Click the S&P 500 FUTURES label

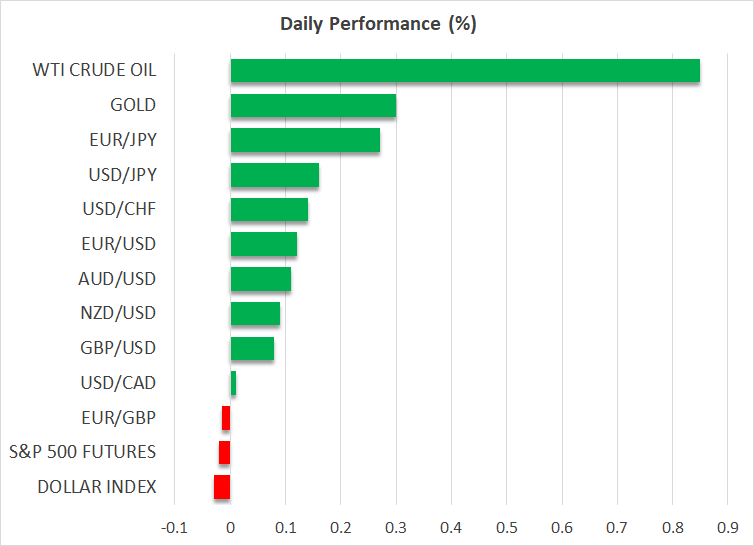click(82, 452)
